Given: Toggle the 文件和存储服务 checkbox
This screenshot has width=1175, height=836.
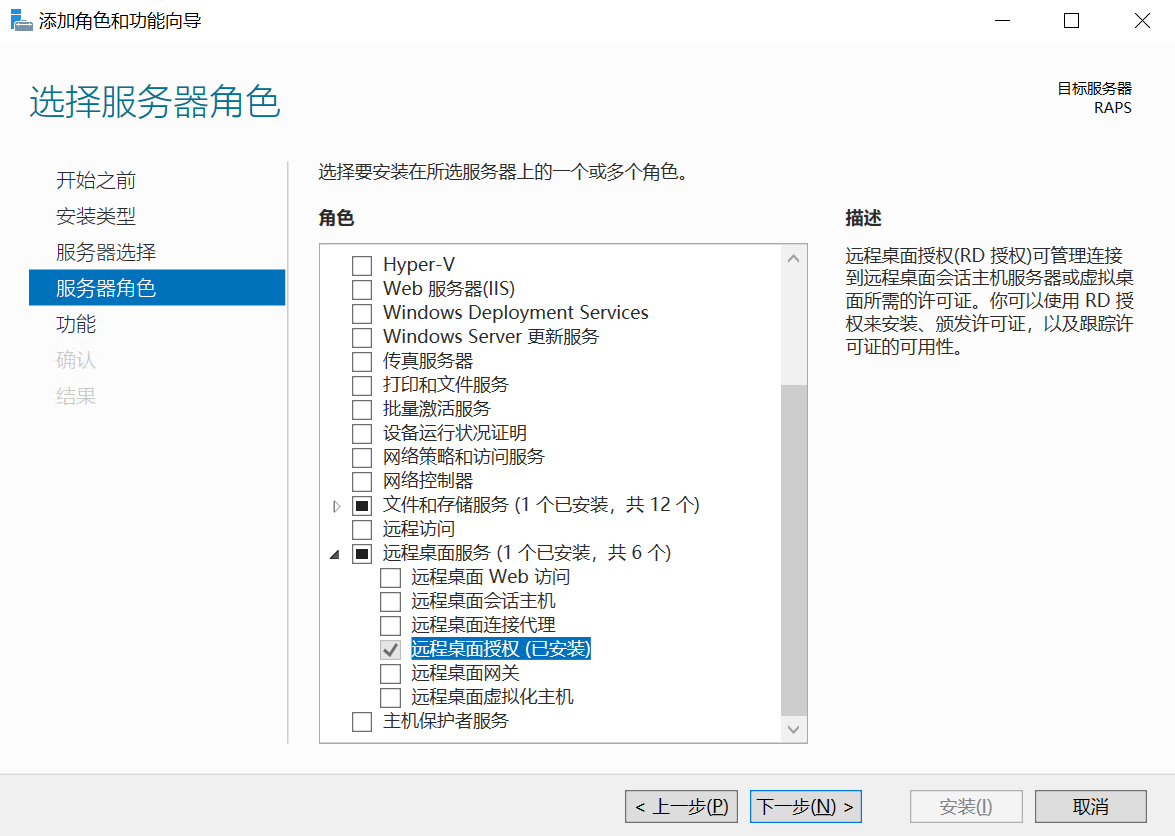Looking at the screenshot, I should 362,506.
